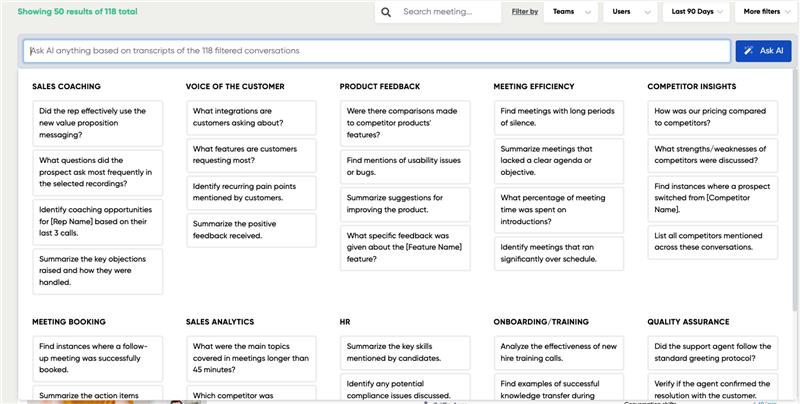Image resolution: width=800 pixels, height=404 pixels.
Task: Select "How was our pricing compared to competitors?" prompt
Action: [x=713, y=117]
